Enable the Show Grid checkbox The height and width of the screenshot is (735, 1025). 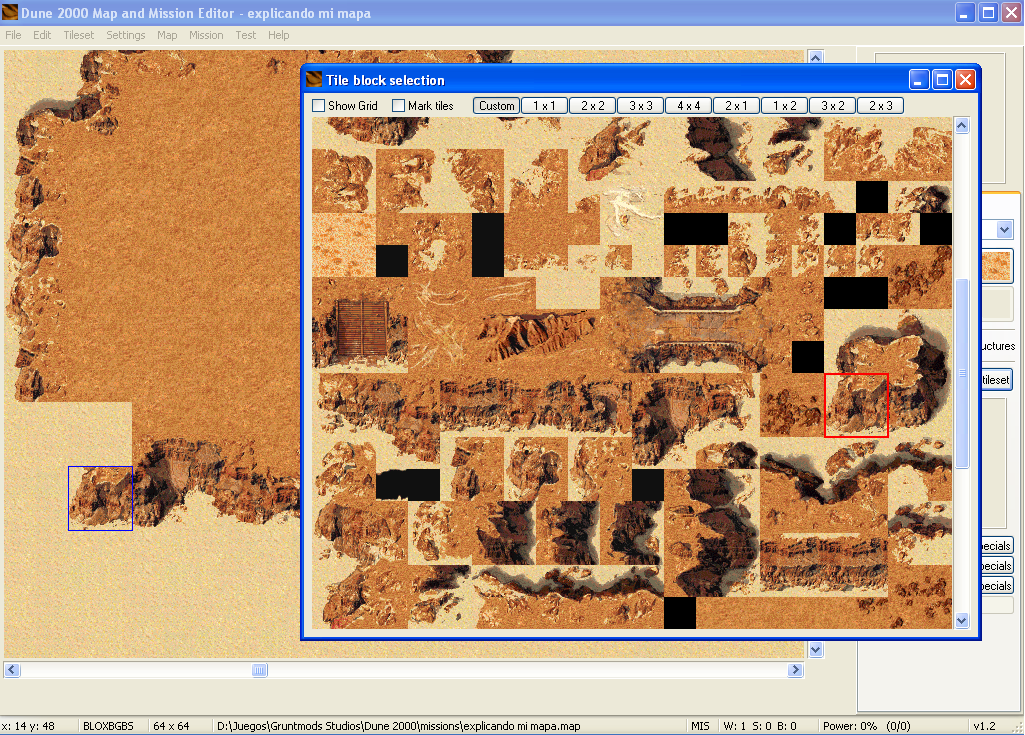(319, 105)
